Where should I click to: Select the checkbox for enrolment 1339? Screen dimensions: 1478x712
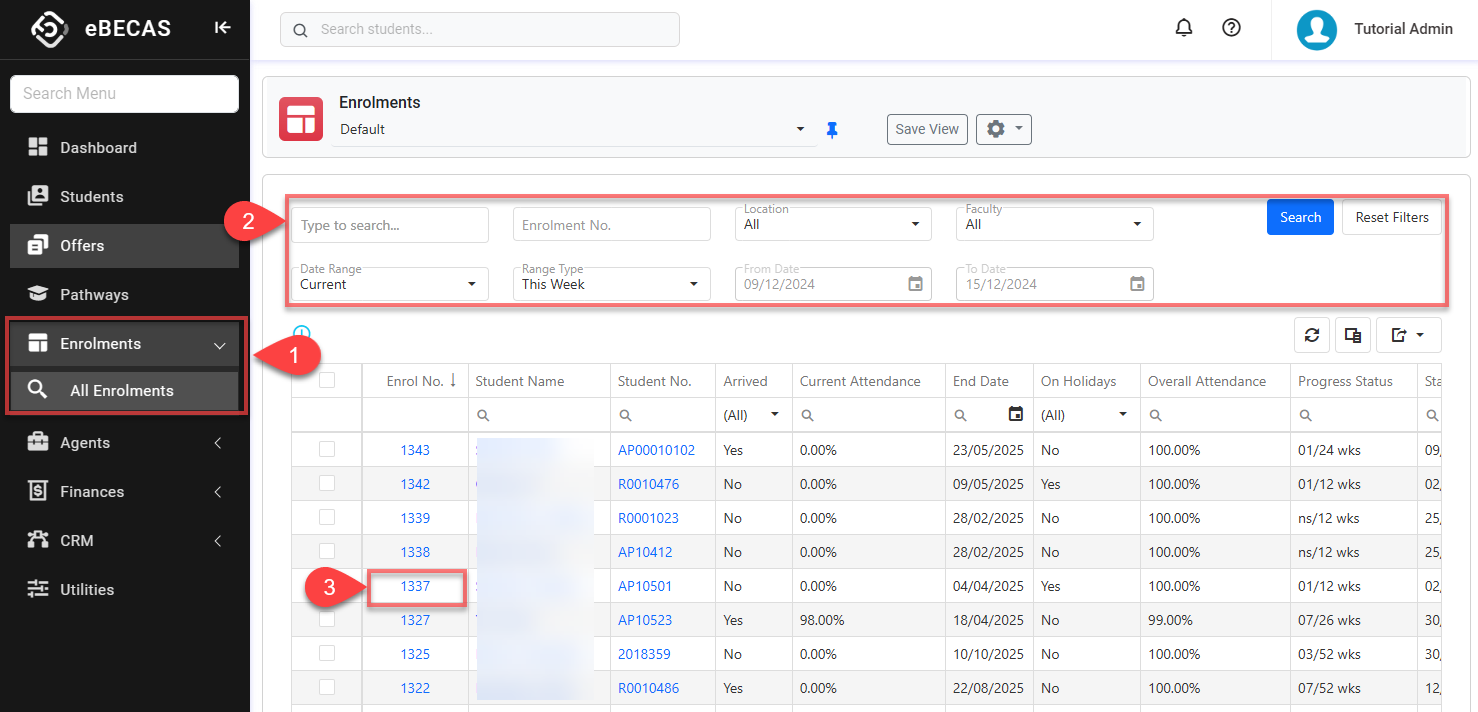click(327, 518)
